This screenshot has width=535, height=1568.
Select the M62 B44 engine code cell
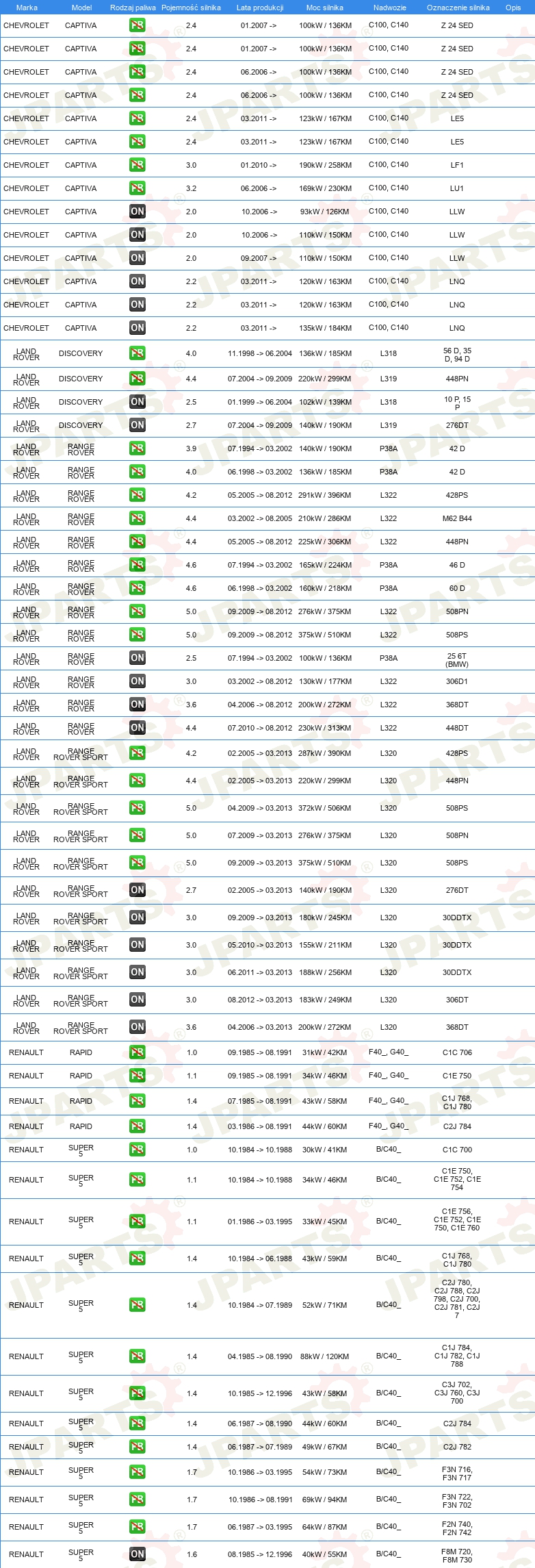click(x=457, y=518)
